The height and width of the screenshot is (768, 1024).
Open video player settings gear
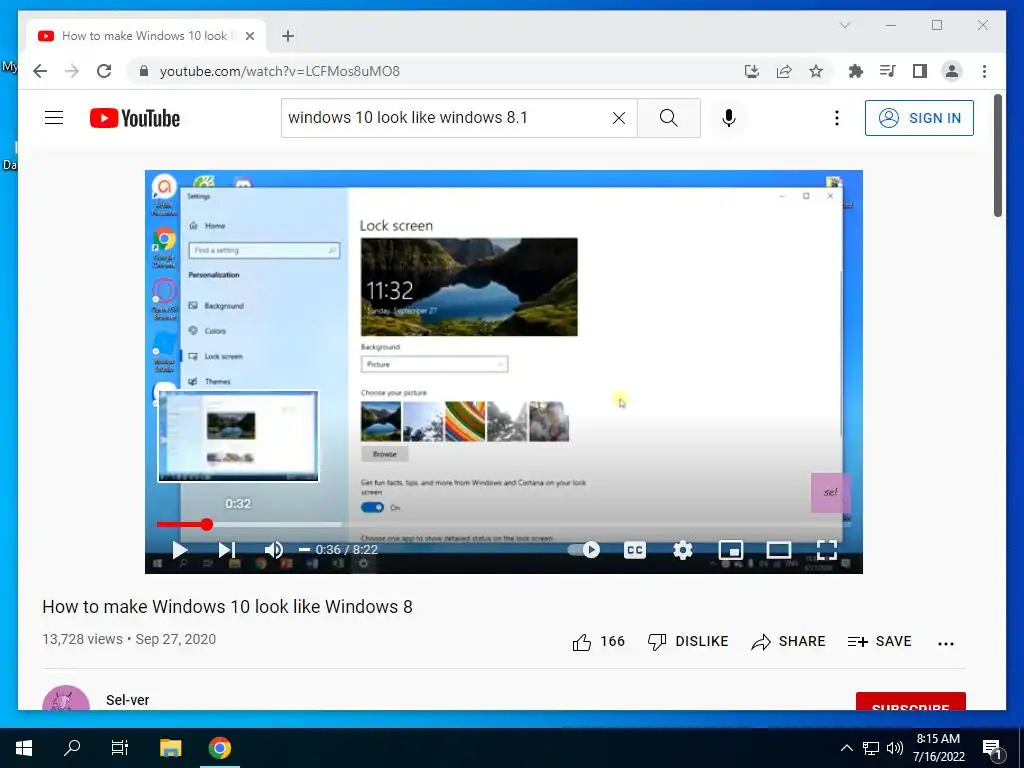(682, 550)
